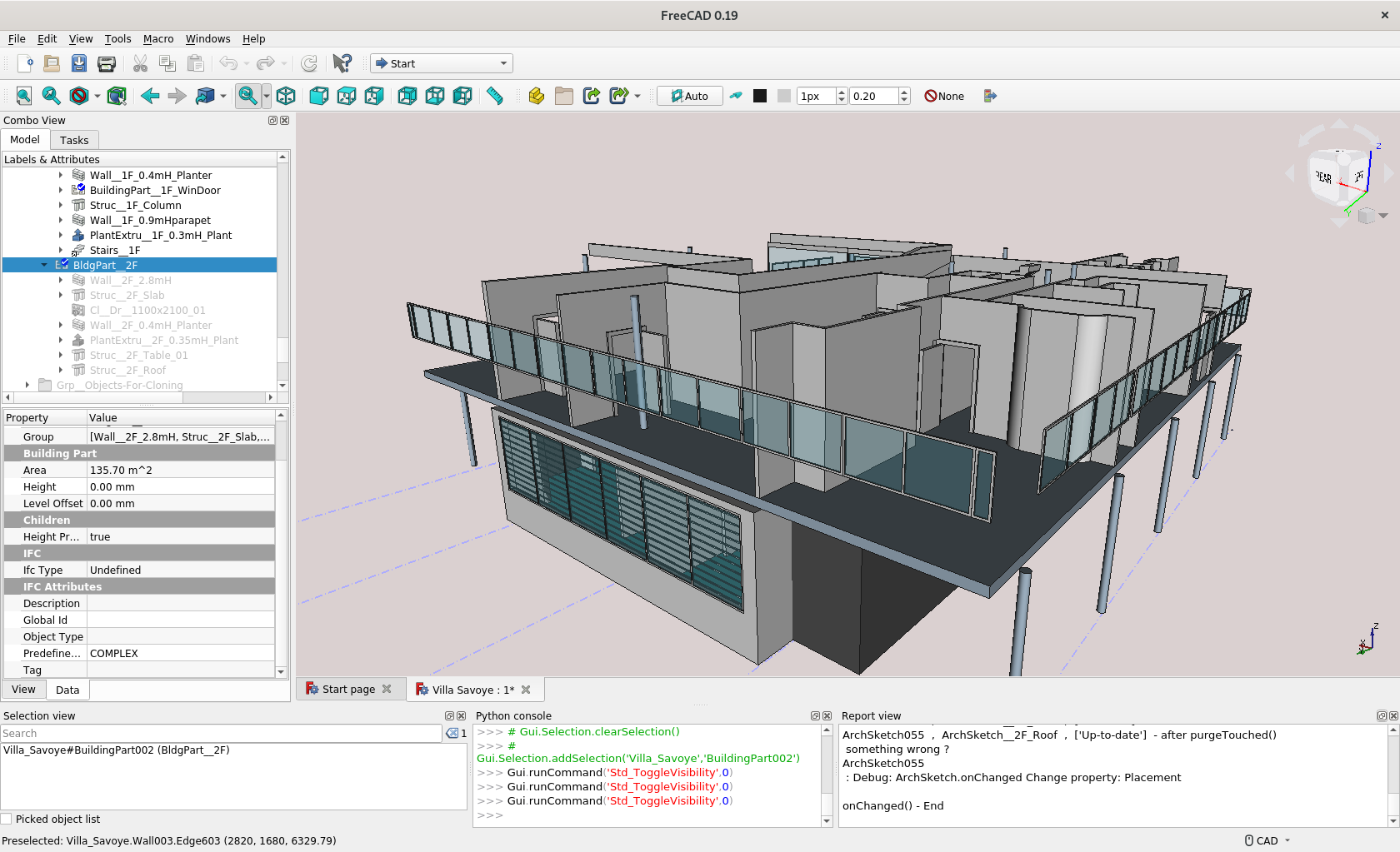Set the front view

tap(318, 96)
